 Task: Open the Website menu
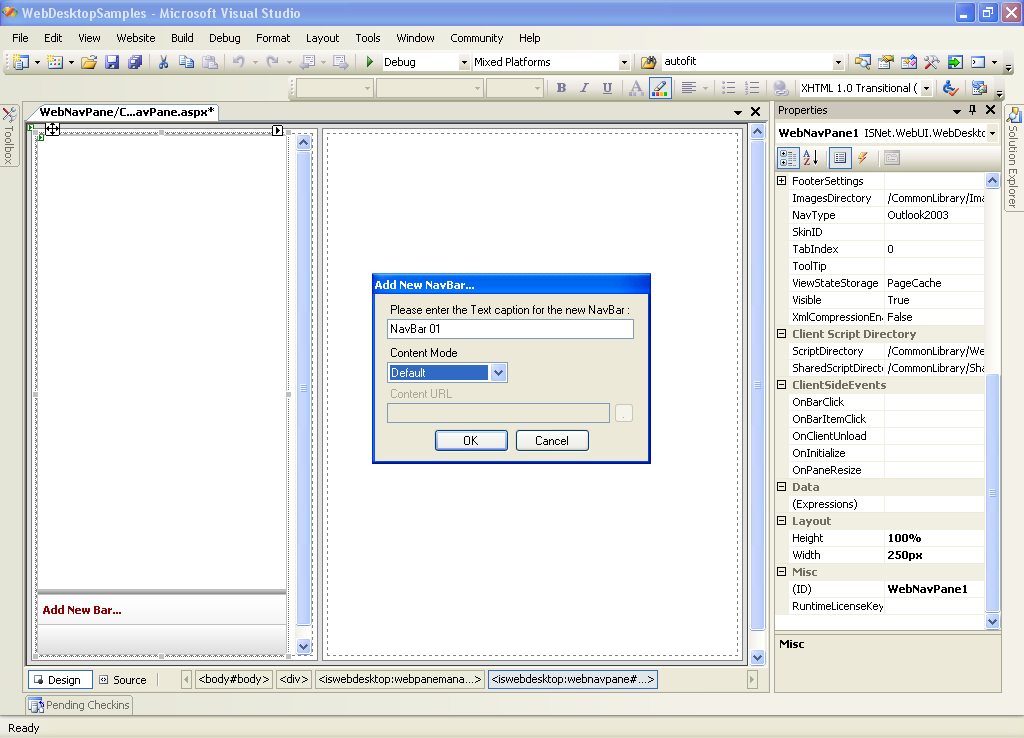point(136,38)
